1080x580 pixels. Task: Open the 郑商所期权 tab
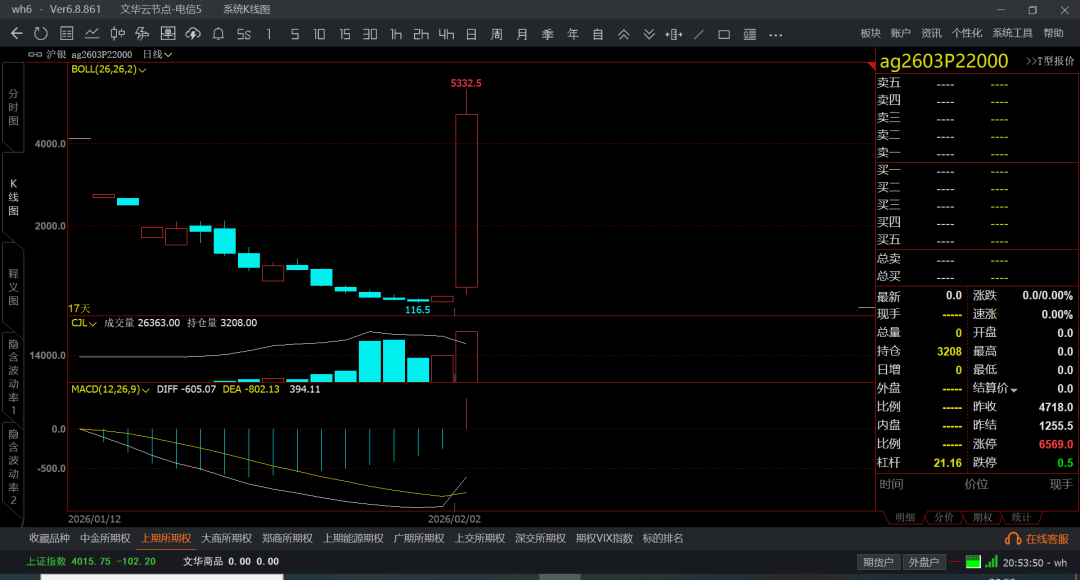click(x=287, y=539)
